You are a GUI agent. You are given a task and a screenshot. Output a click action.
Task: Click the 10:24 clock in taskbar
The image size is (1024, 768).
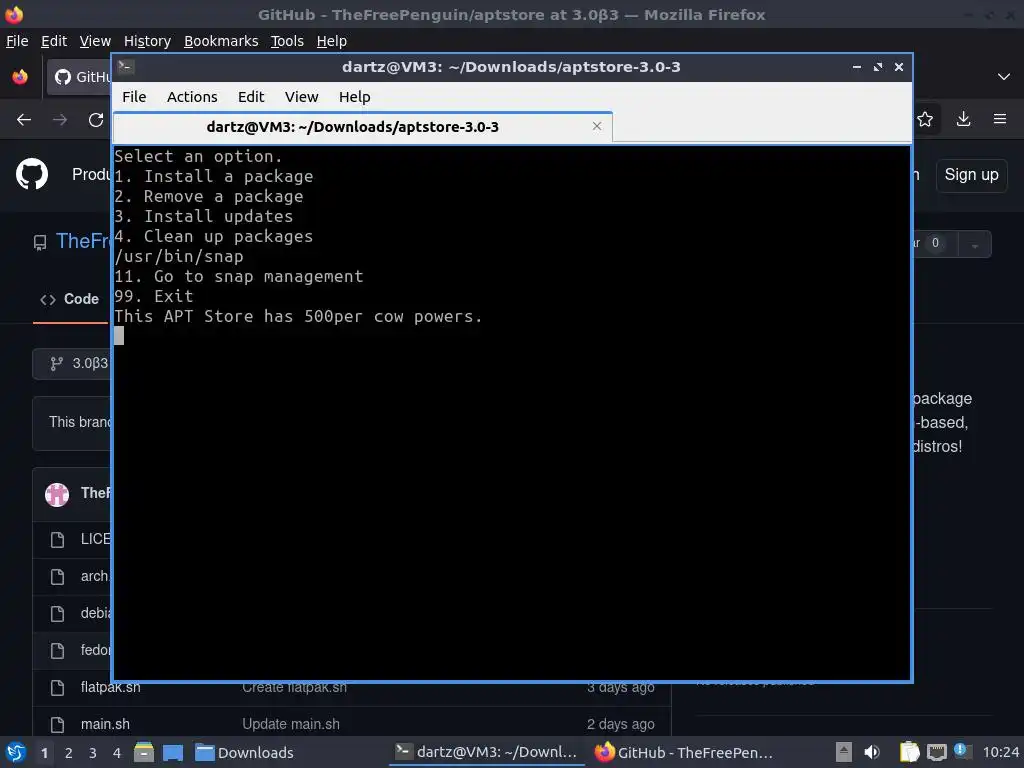click(1000, 752)
